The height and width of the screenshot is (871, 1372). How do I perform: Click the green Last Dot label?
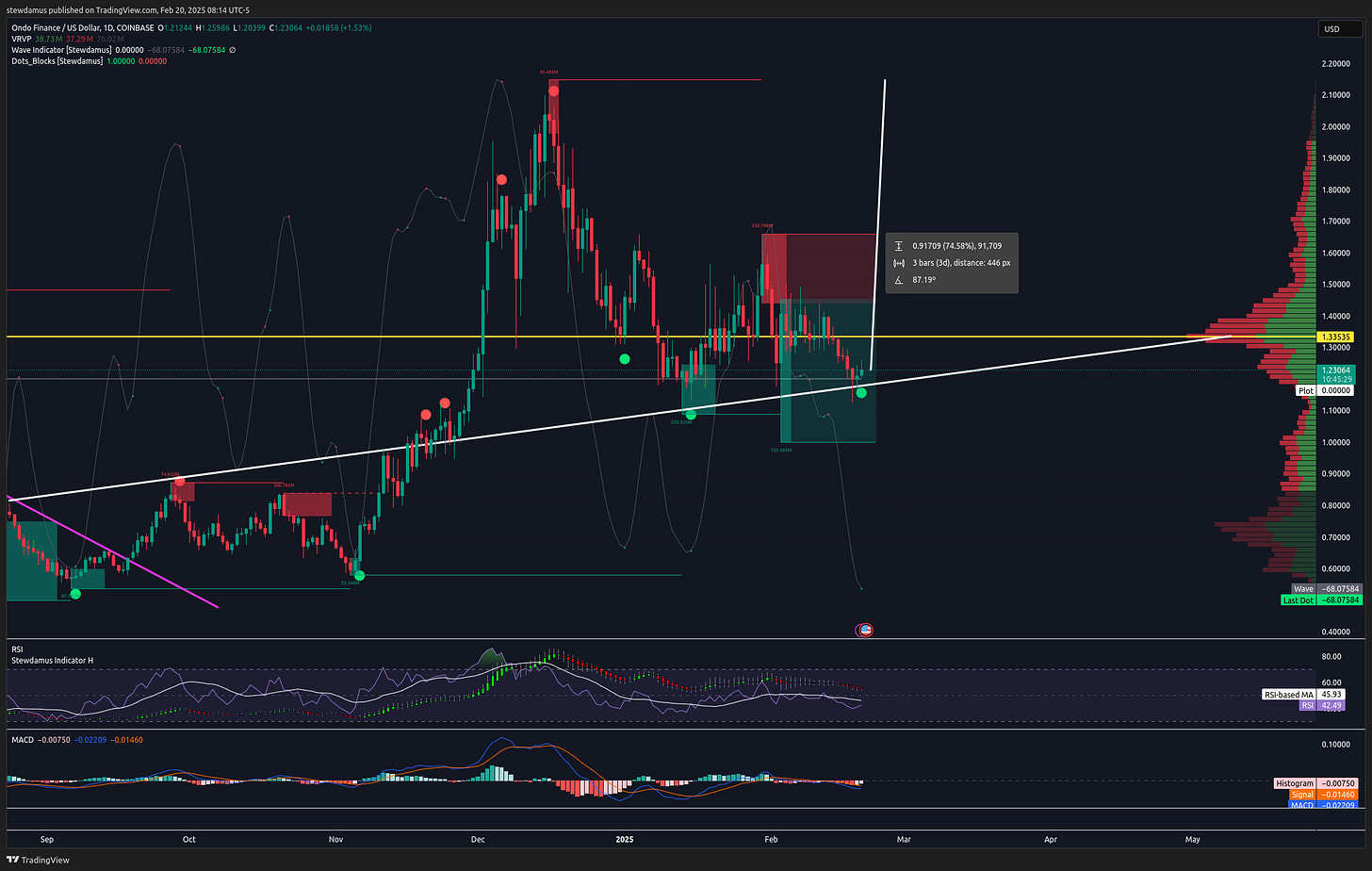tap(1321, 600)
